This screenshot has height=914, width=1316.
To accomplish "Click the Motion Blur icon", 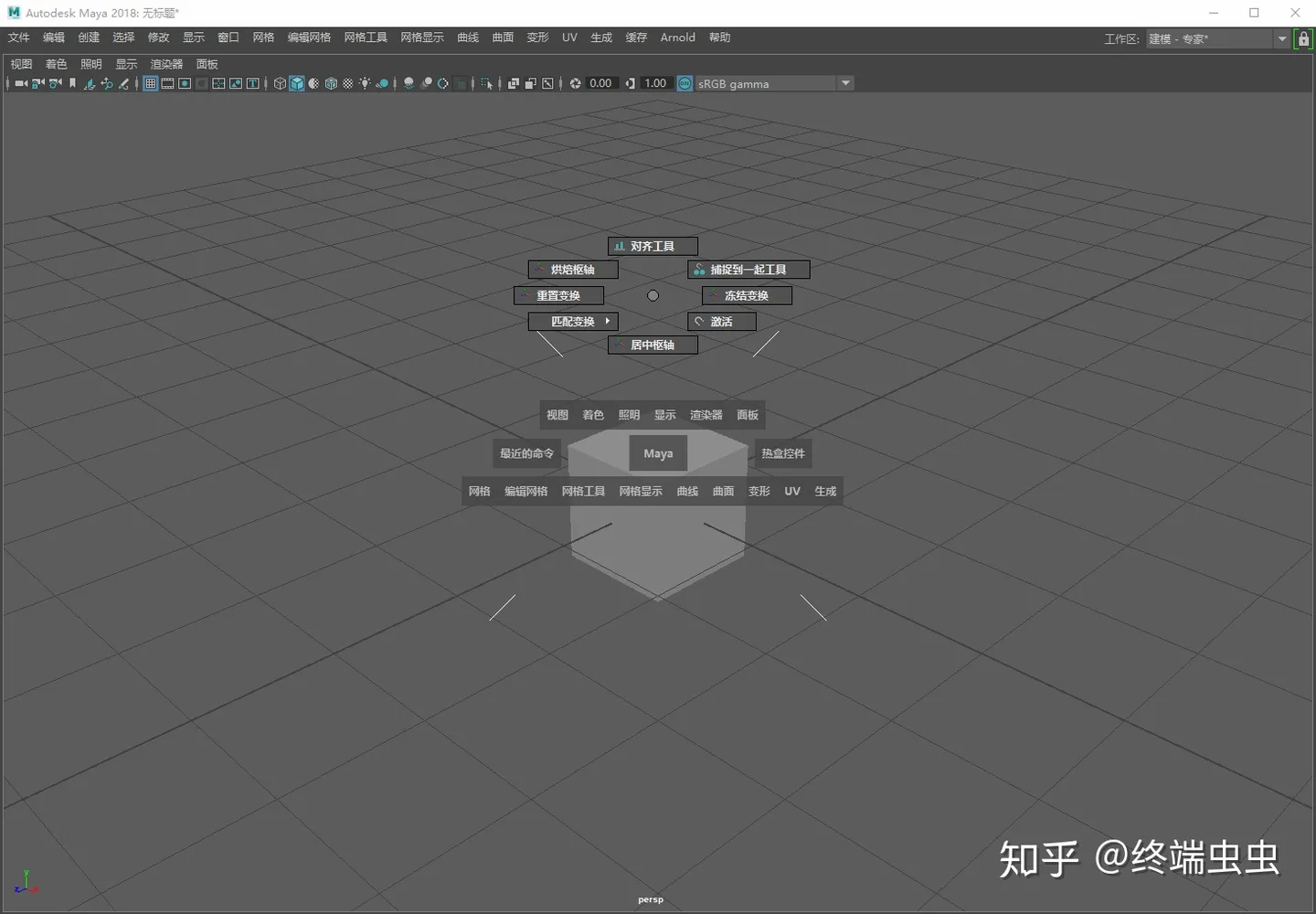I will [426, 83].
